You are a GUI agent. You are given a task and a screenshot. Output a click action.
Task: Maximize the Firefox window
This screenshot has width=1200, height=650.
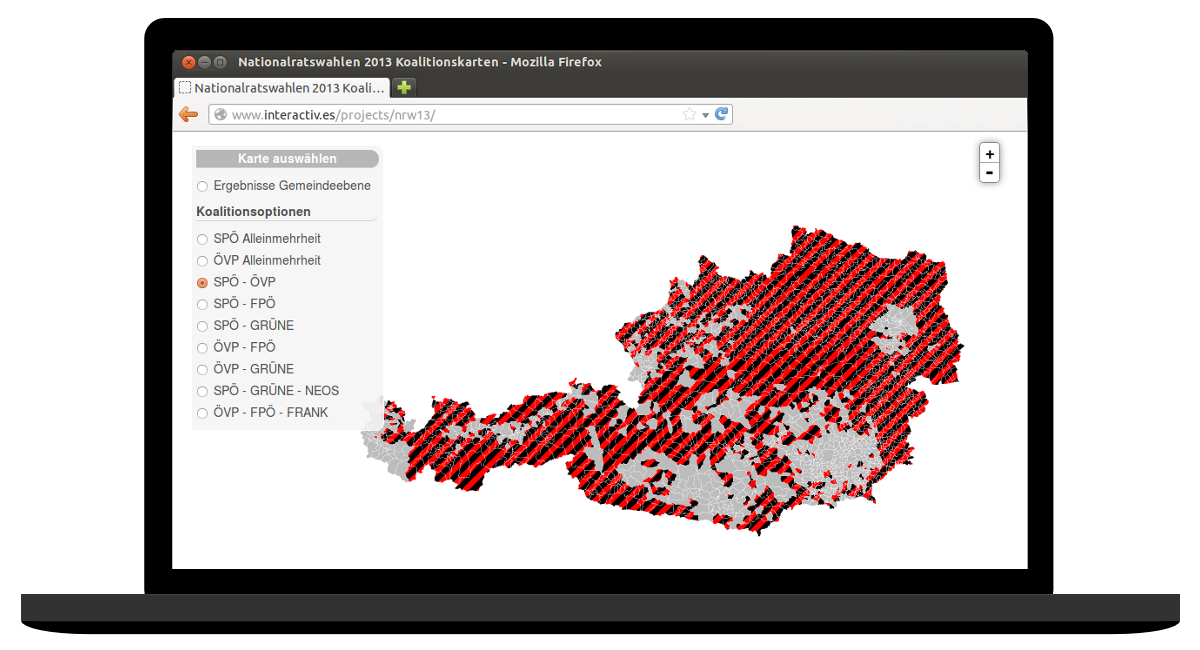click(220, 62)
